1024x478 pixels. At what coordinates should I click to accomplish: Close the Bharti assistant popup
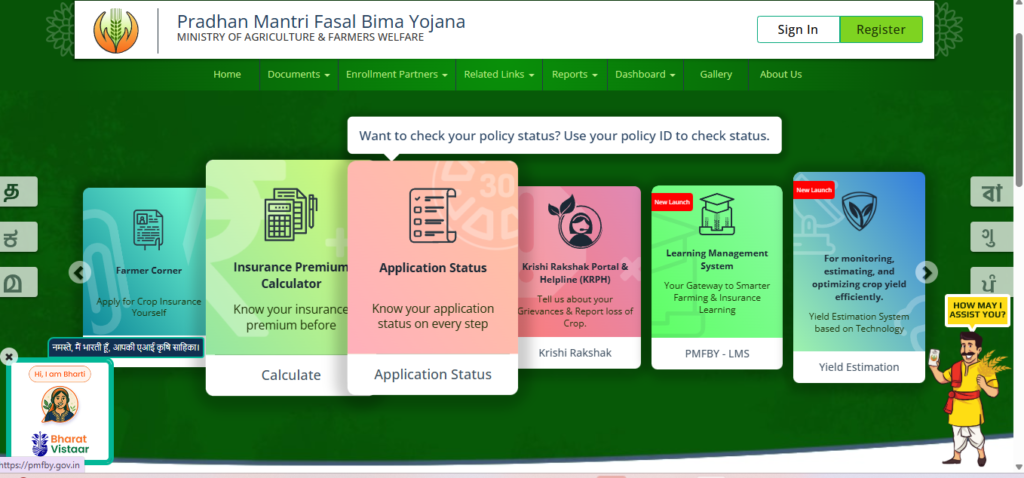[x=8, y=357]
